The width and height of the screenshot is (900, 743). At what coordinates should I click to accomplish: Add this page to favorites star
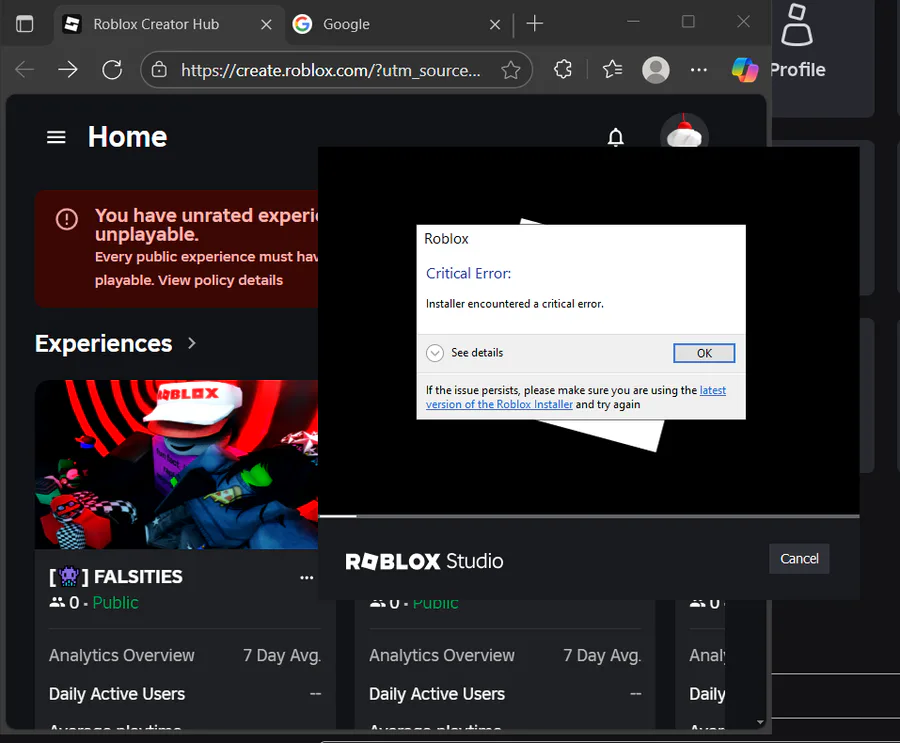click(x=510, y=70)
